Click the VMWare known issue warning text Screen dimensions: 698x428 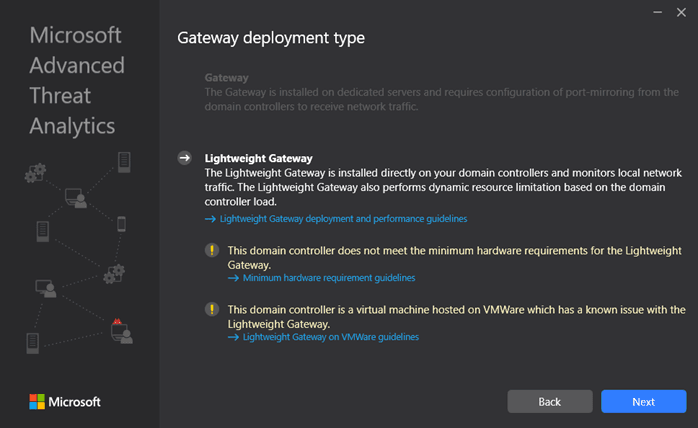click(456, 317)
